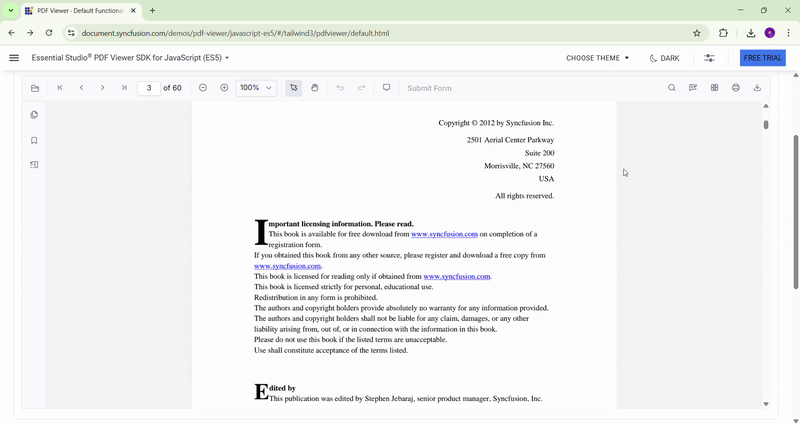Click the redo icon in toolbar
The height and width of the screenshot is (425, 800).
361,88
